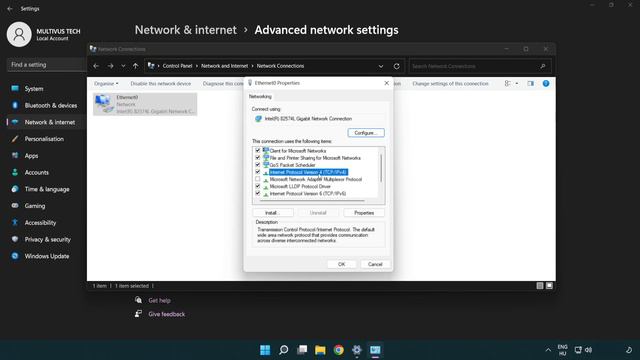
Task: Select Network & internet in sidebar
Action: tap(49, 122)
